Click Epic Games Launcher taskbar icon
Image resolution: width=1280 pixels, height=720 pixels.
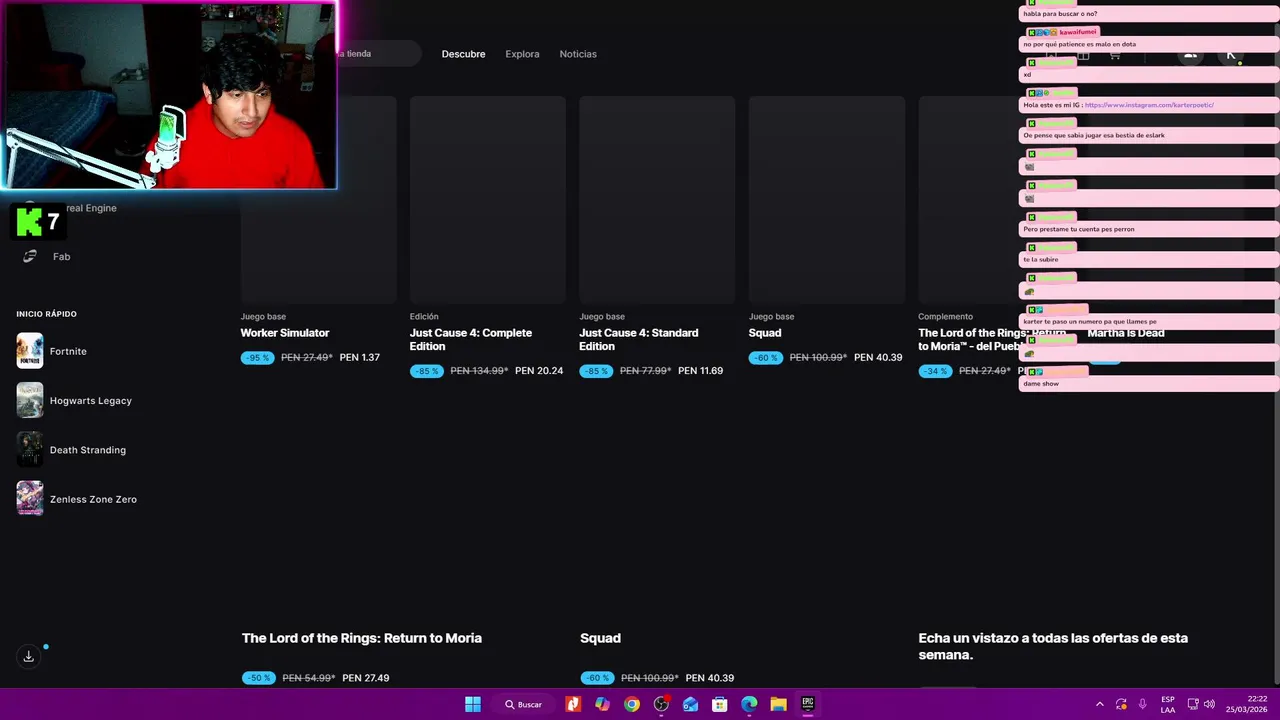pos(807,704)
